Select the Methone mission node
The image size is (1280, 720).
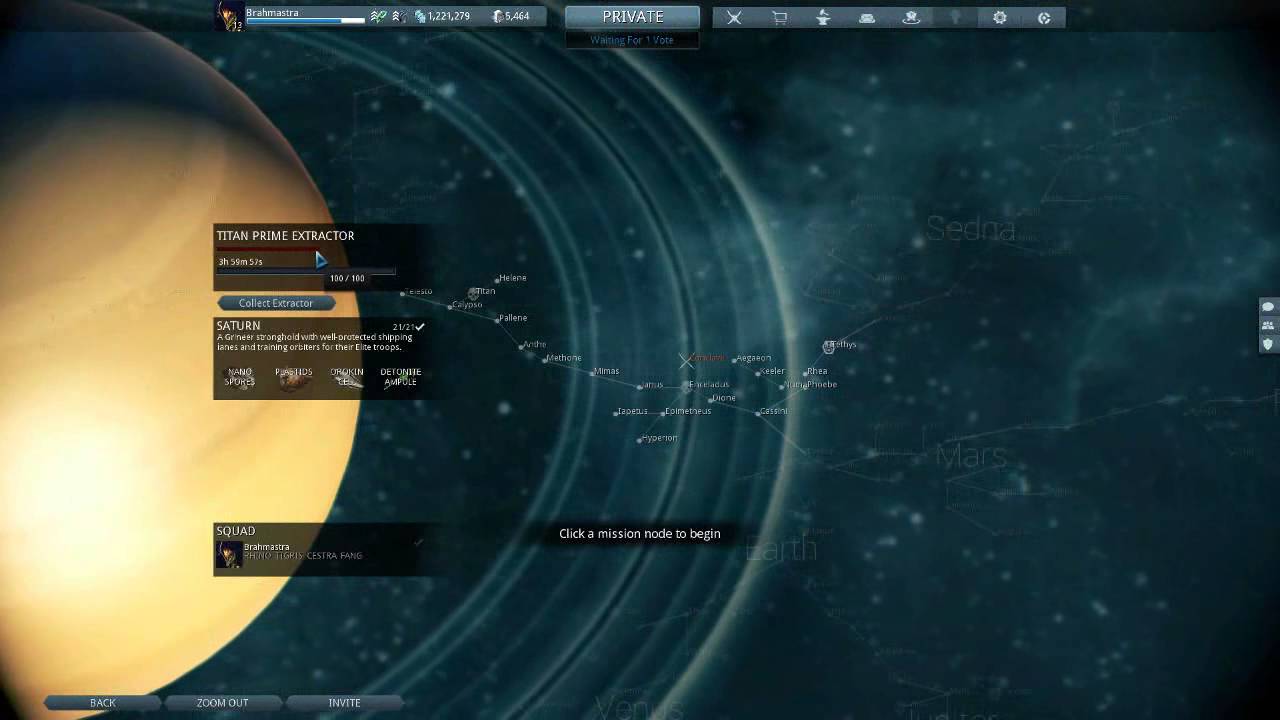click(545, 359)
